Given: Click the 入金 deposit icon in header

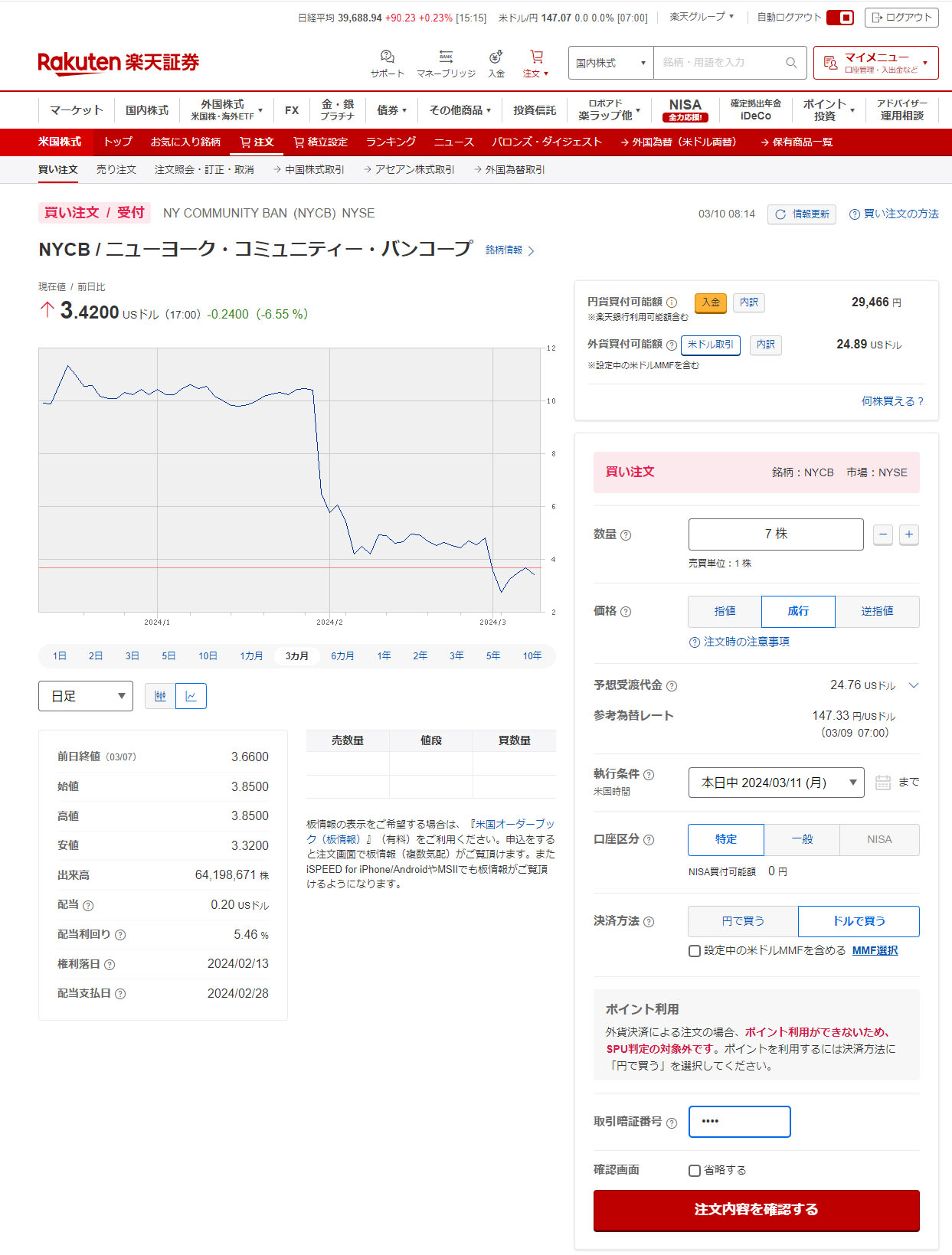Looking at the screenshot, I should (496, 58).
